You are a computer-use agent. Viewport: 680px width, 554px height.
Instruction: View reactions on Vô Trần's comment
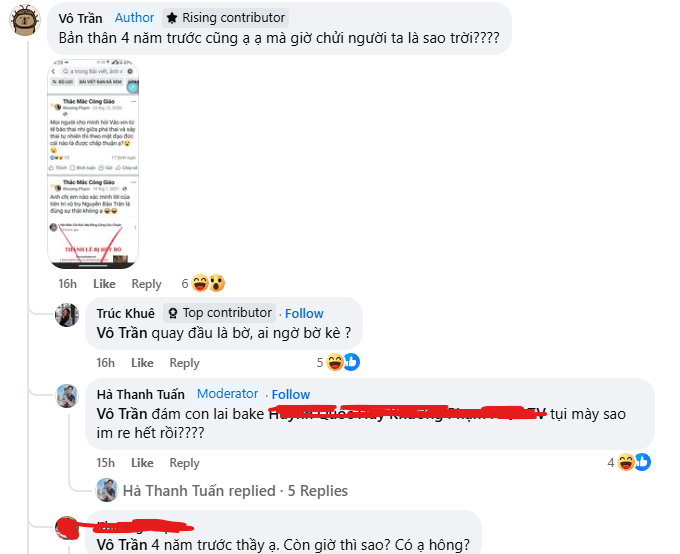(203, 283)
